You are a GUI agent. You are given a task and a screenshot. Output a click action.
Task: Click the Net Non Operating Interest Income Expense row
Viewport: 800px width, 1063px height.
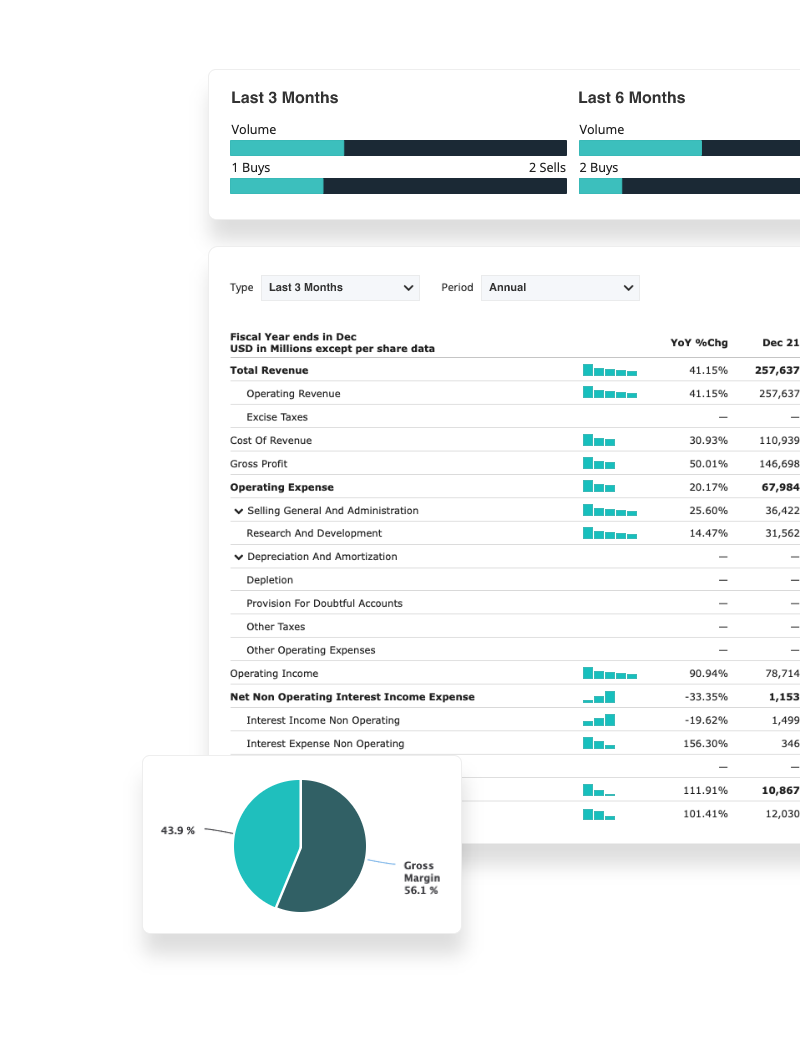[x=352, y=697]
